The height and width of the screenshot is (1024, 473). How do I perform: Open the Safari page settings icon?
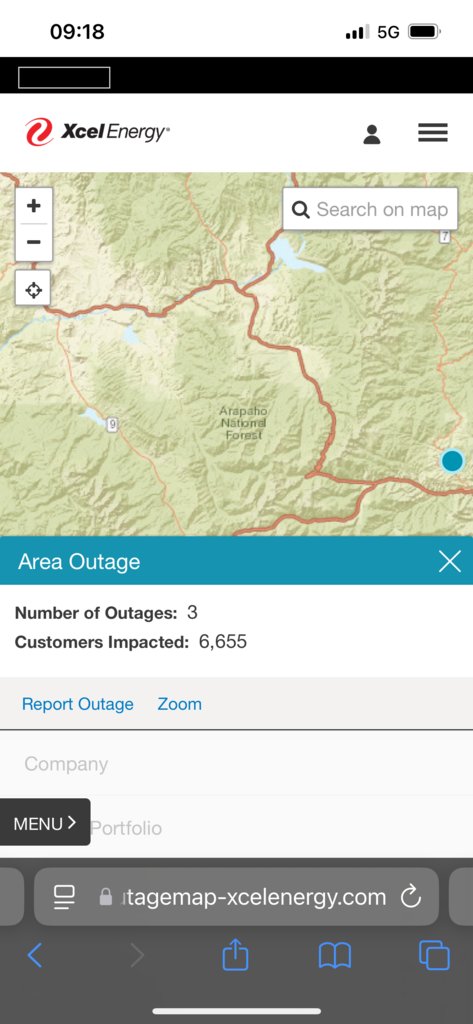pyautogui.click(x=65, y=897)
